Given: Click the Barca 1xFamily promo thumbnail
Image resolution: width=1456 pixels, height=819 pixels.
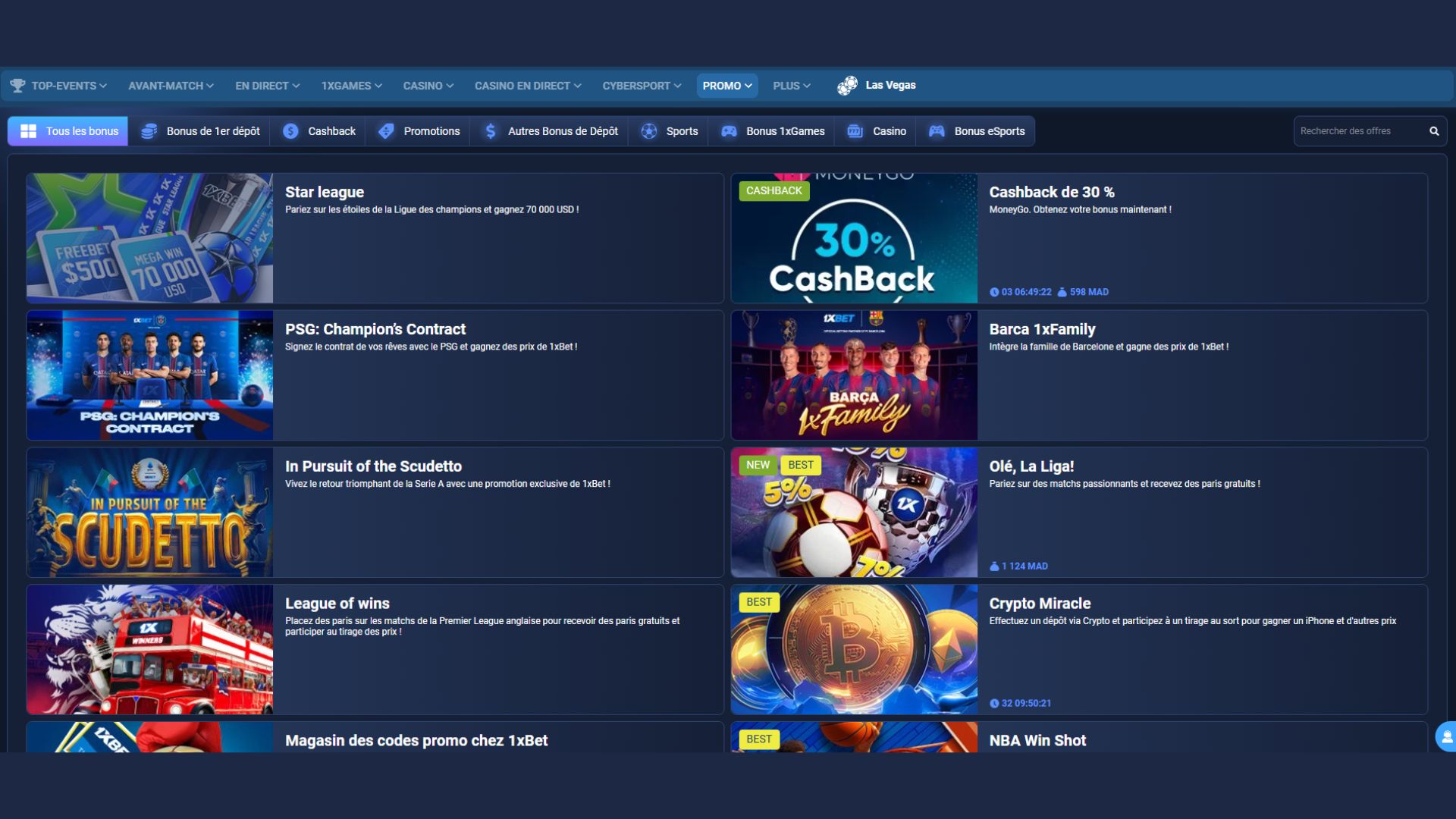Looking at the screenshot, I should (854, 375).
